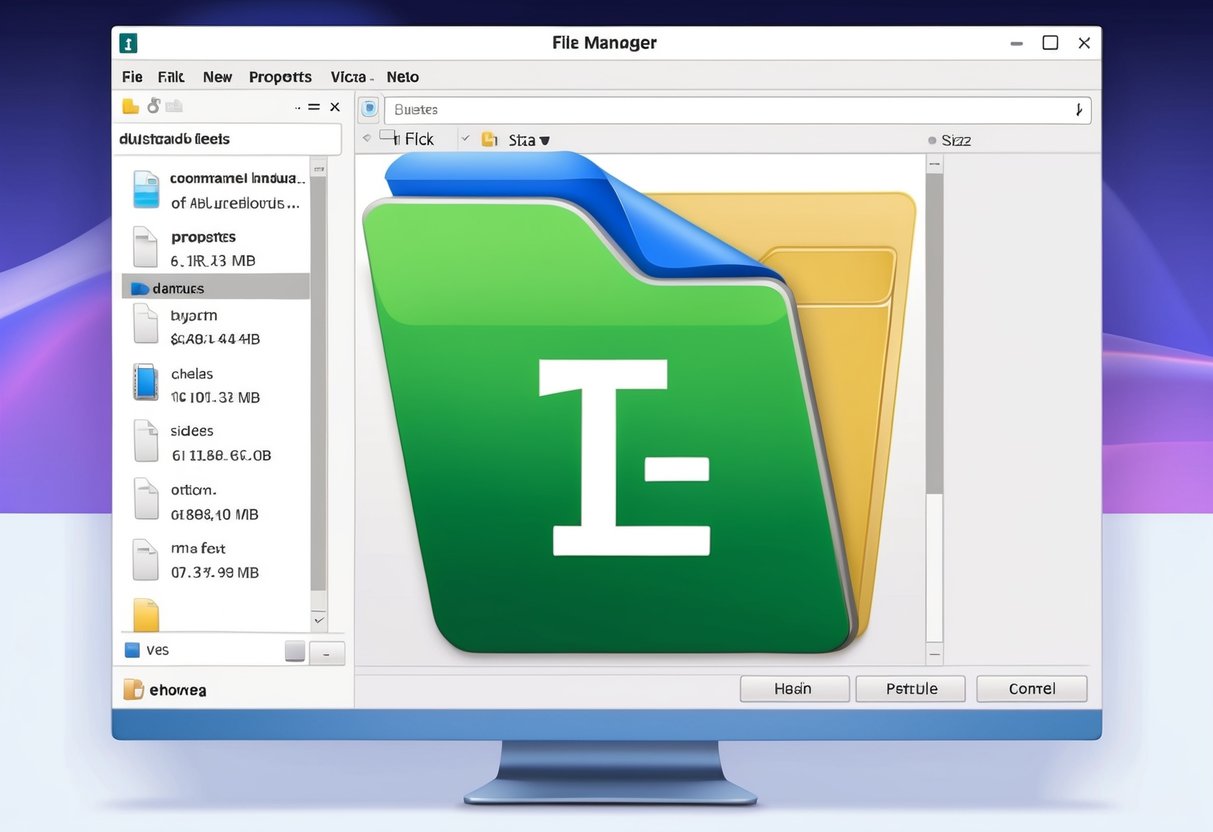Toggle the checkmark beside the Sta column
This screenshot has height=832, width=1213.
click(466, 139)
